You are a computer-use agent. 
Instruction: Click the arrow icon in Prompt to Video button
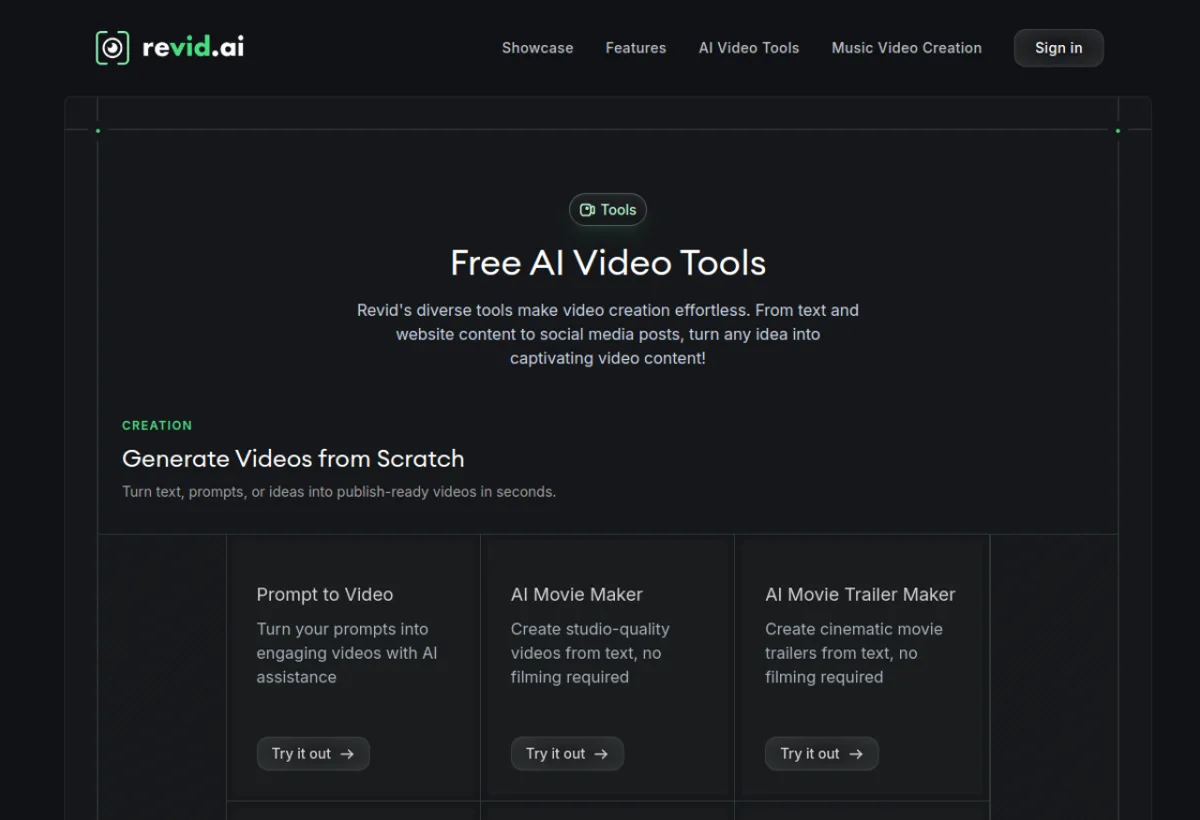pyautogui.click(x=347, y=754)
